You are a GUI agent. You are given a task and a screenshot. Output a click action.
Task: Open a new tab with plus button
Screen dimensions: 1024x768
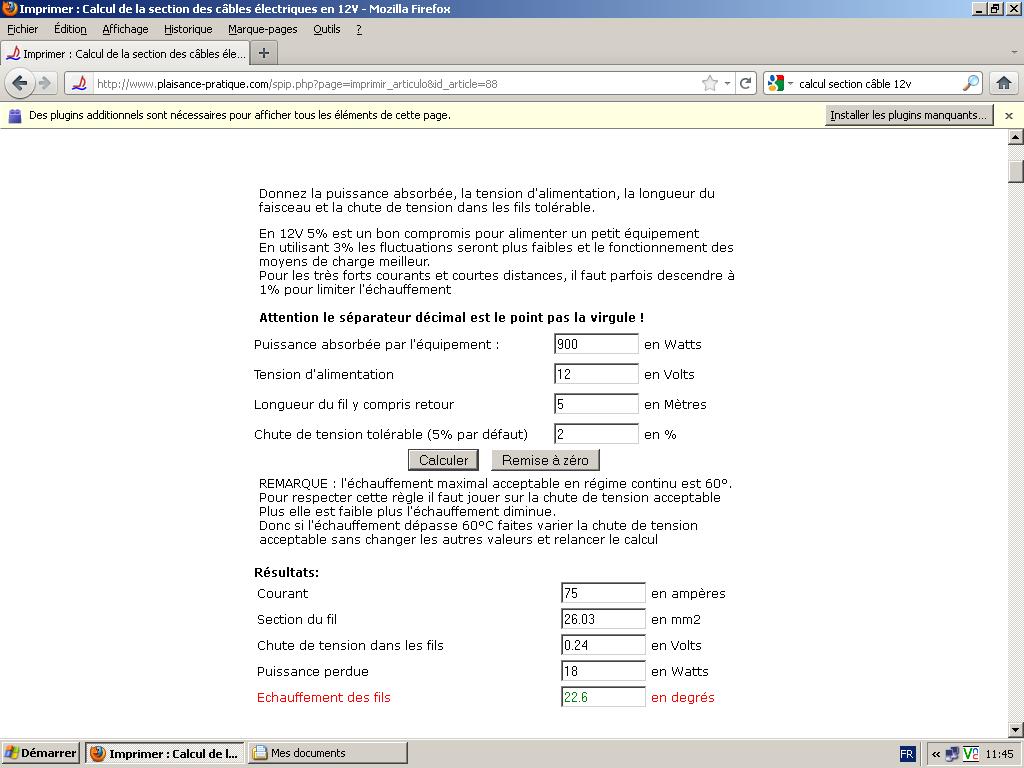tap(264, 53)
